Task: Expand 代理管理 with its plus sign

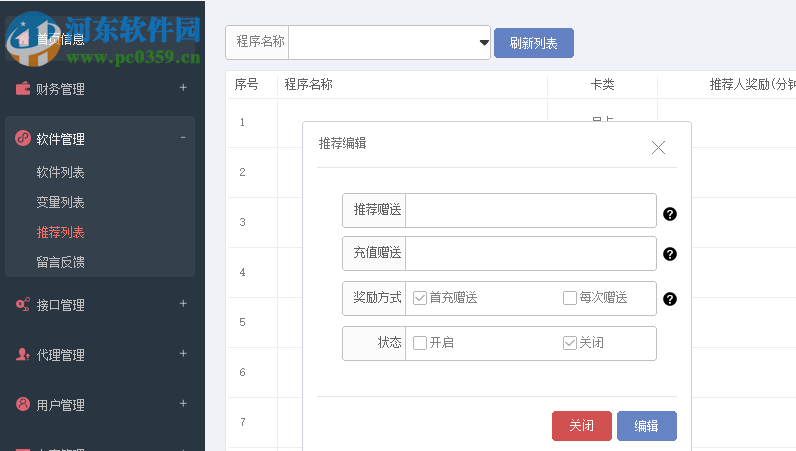Action: coord(183,353)
